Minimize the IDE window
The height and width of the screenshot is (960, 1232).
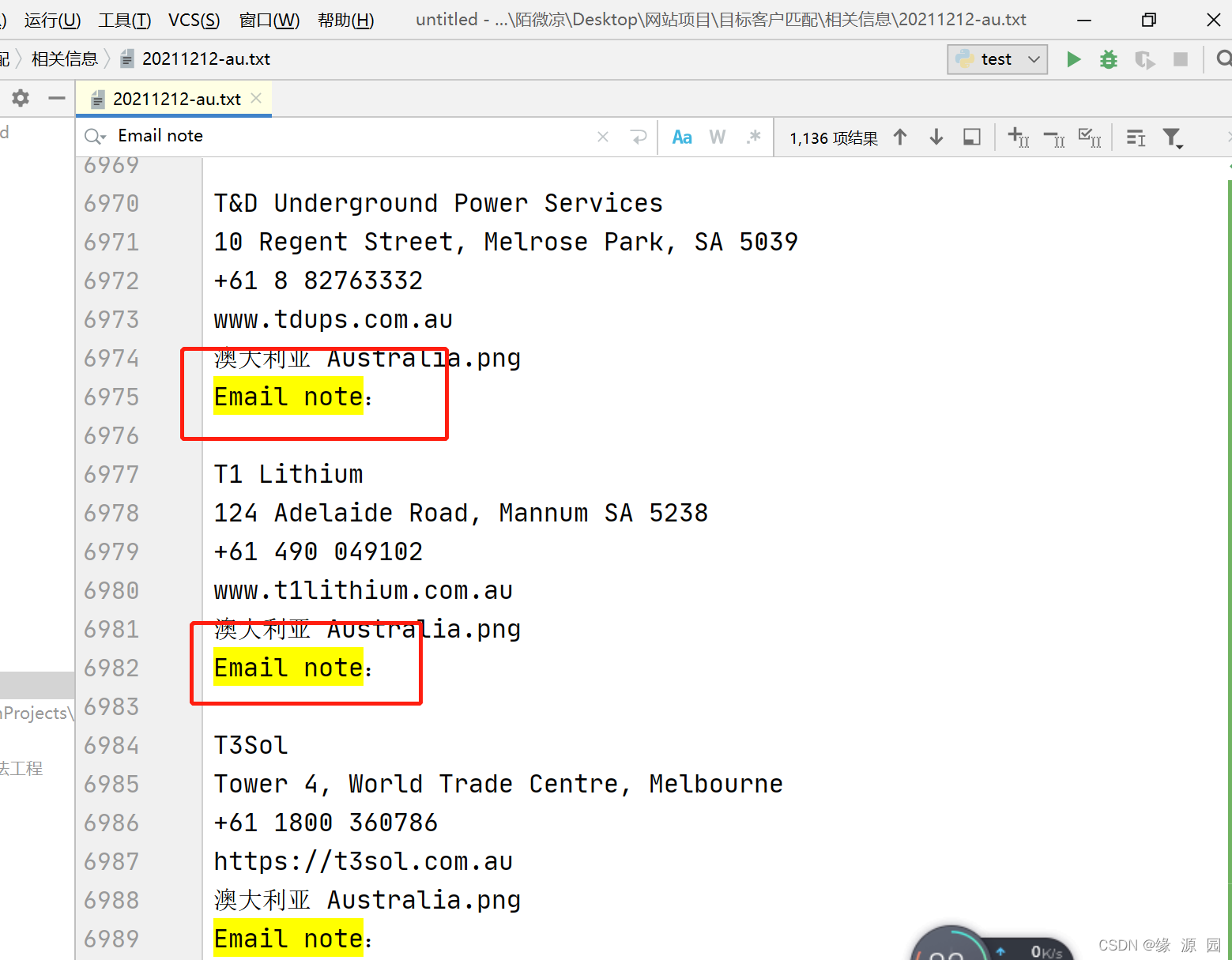[1084, 20]
